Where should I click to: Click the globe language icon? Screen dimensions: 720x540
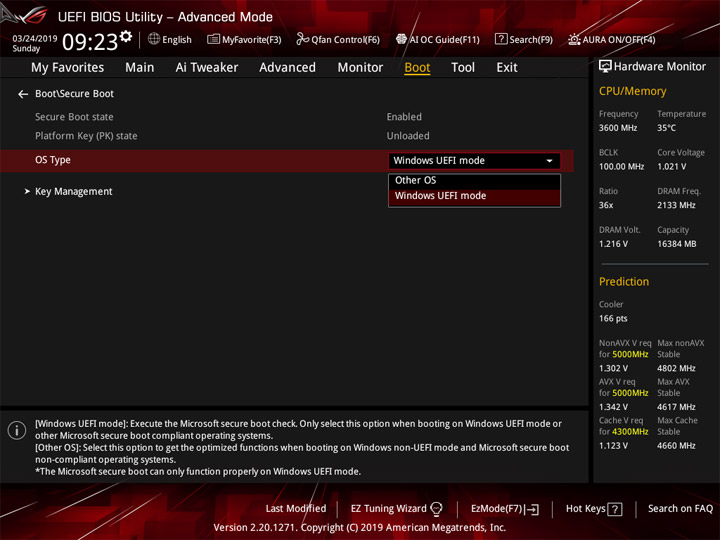154,39
